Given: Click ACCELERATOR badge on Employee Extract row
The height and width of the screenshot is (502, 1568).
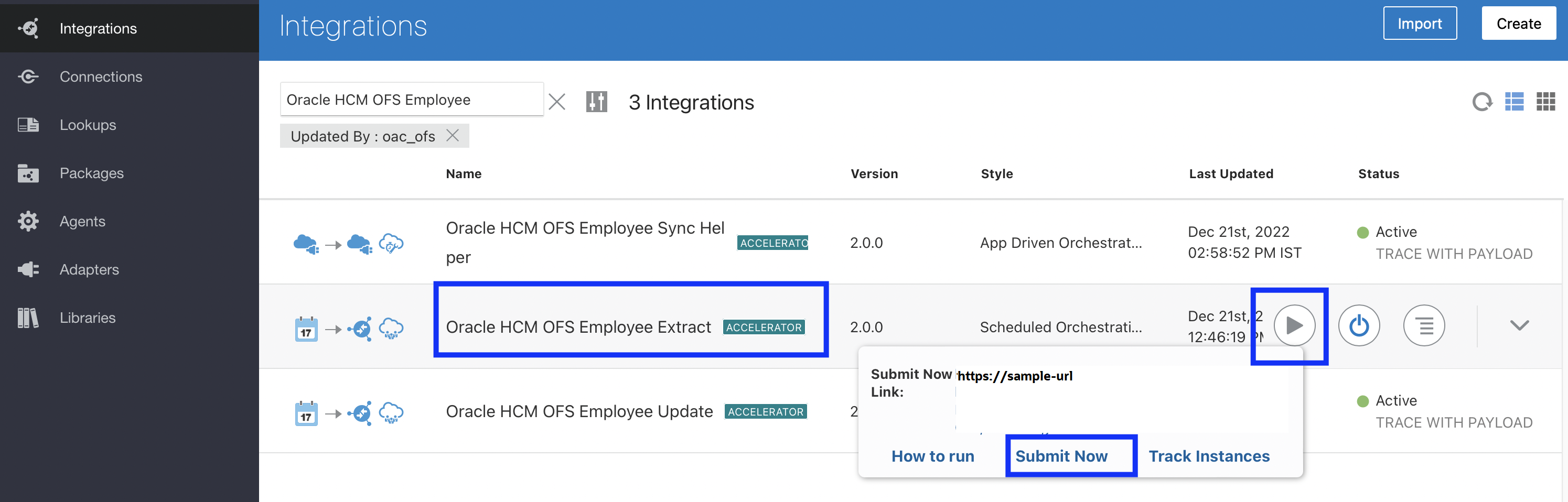Looking at the screenshot, I should click(764, 328).
